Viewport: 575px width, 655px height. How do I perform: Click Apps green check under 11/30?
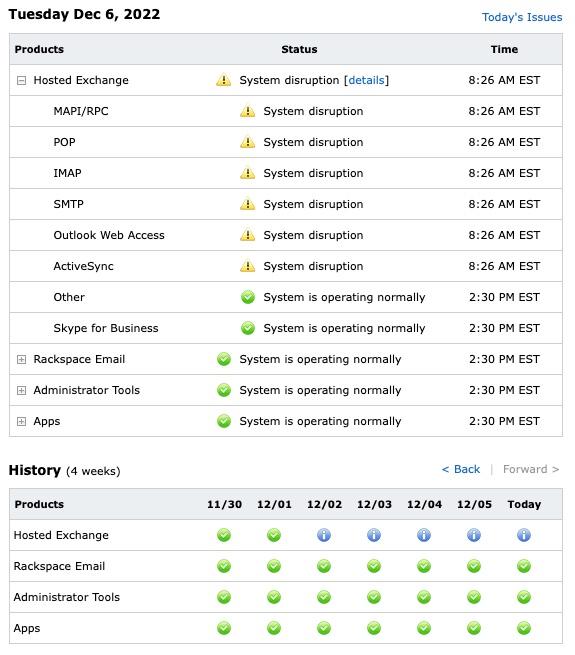click(224, 628)
